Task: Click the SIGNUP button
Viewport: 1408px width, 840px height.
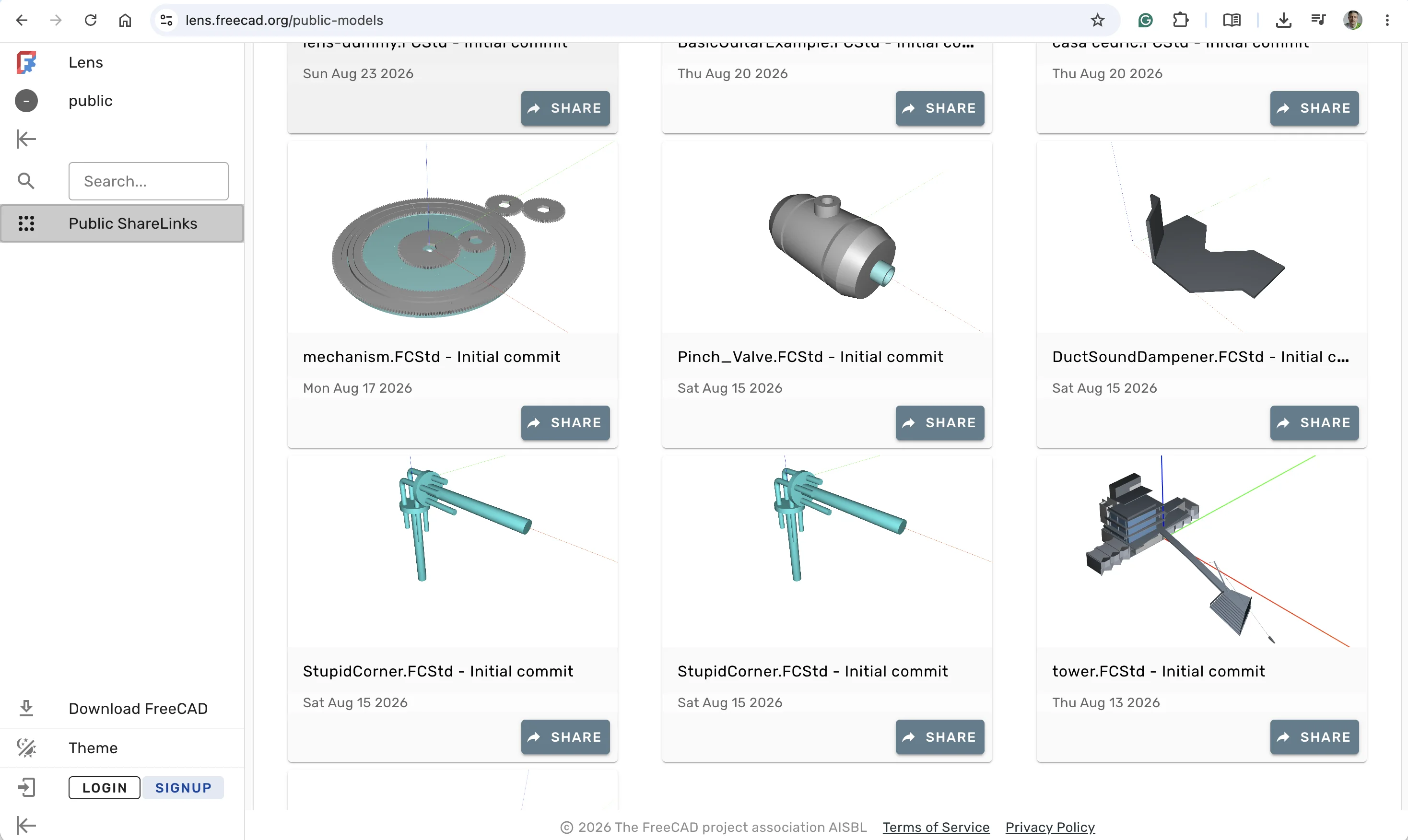Action: coord(183,787)
